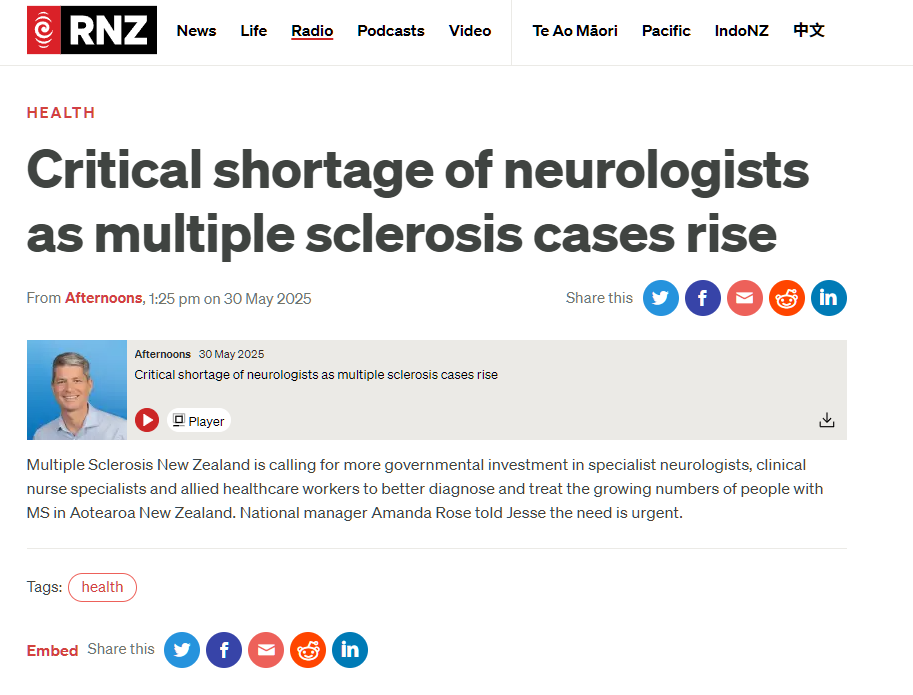The height and width of the screenshot is (695, 913).
Task: Open the pop-out Player button
Action: tap(199, 420)
